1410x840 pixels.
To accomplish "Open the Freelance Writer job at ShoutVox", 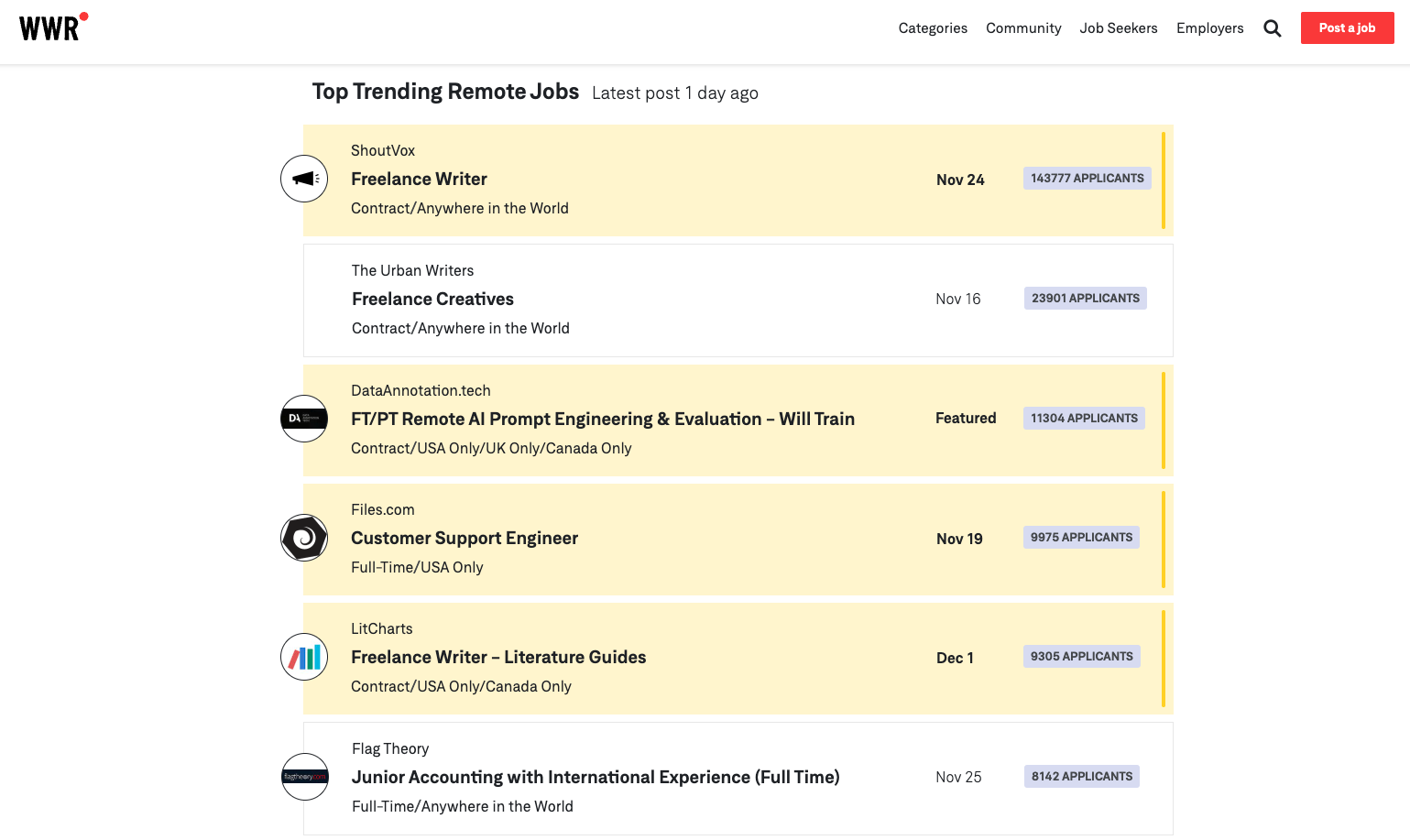I will pyautogui.click(x=419, y=179).
